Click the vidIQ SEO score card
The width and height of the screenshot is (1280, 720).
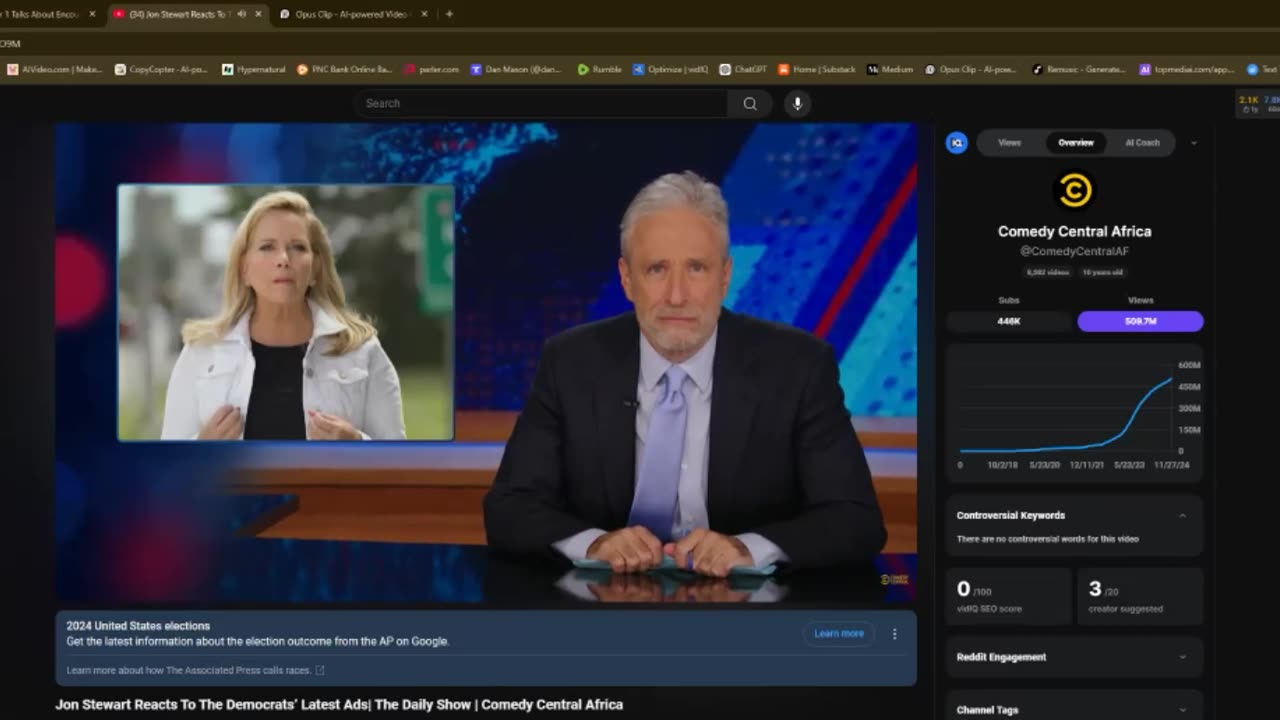1008,596
